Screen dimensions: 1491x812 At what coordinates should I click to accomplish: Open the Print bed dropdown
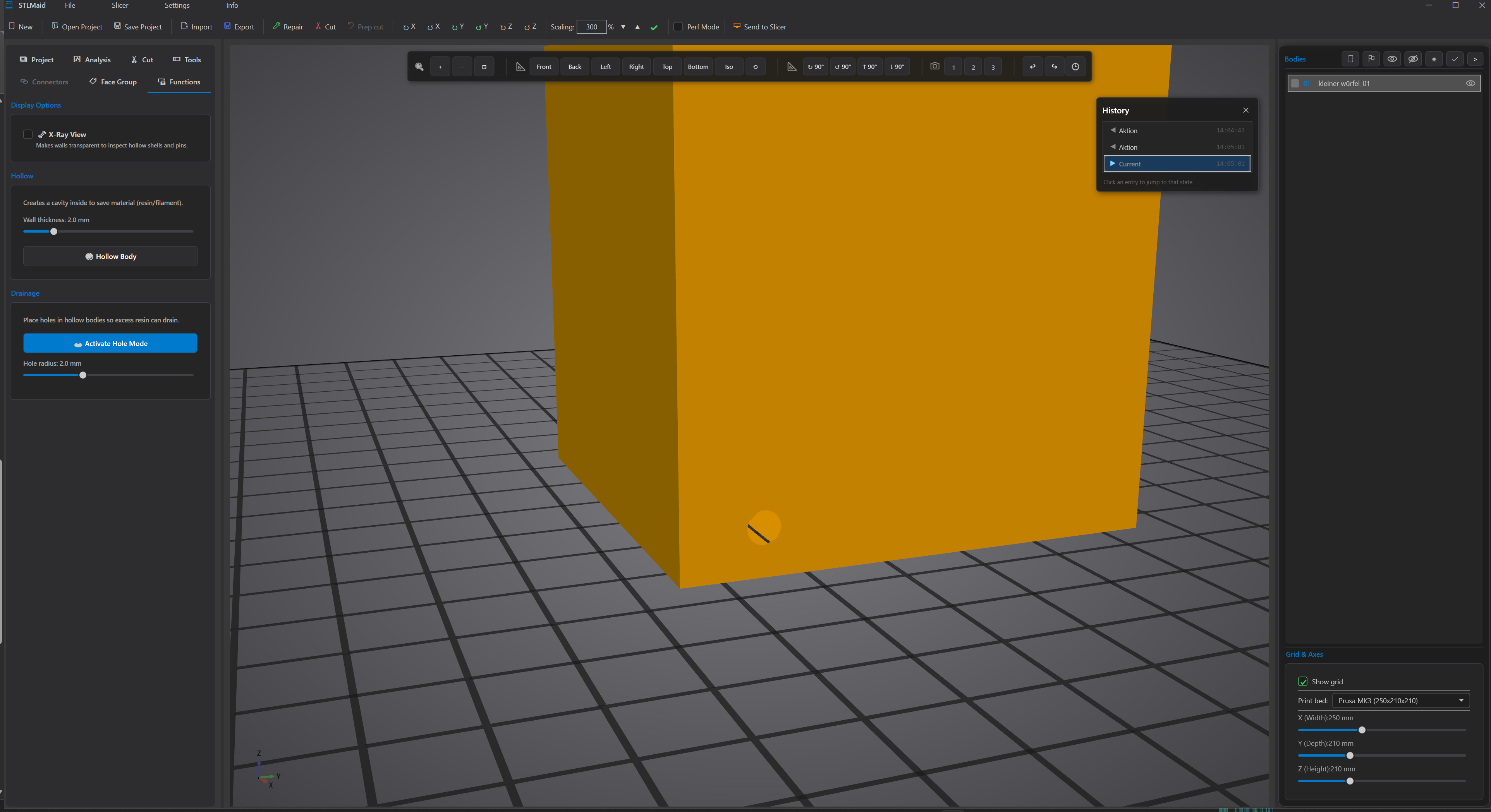click(x=1401, y=701)
